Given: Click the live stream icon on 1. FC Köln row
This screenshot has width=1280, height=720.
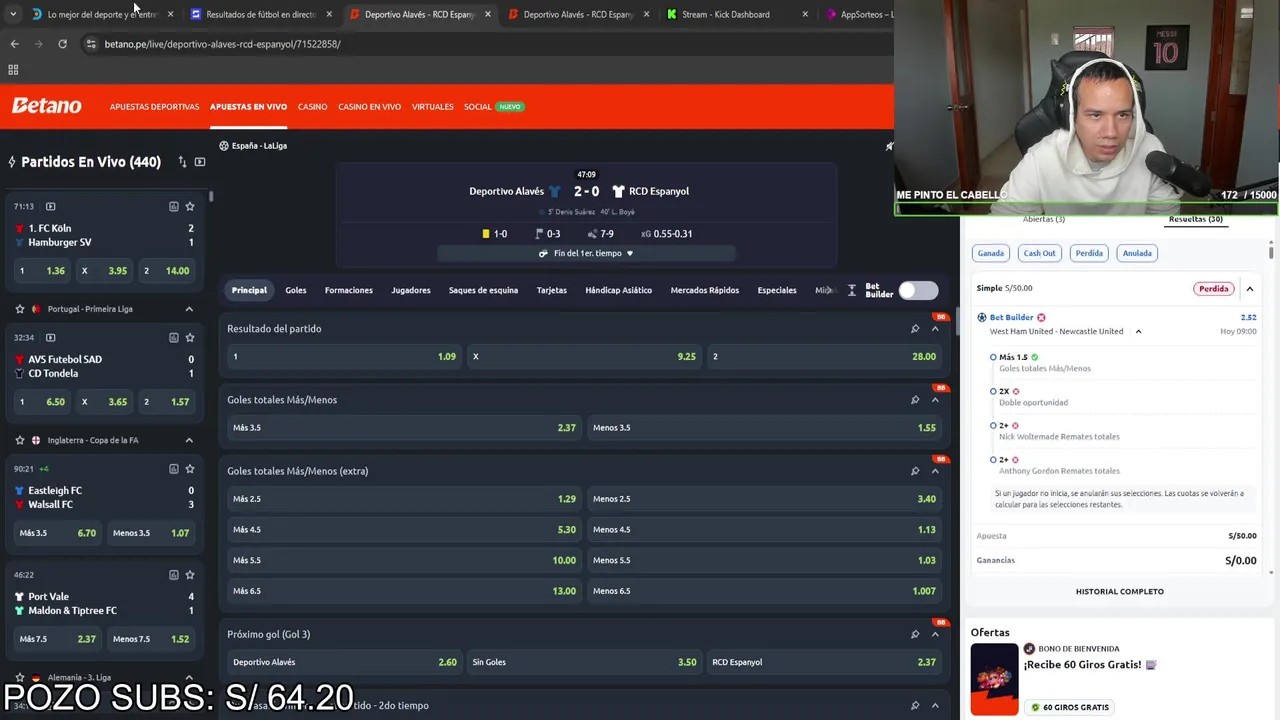Looking at the screenshot, I should (x=50, y=206).
